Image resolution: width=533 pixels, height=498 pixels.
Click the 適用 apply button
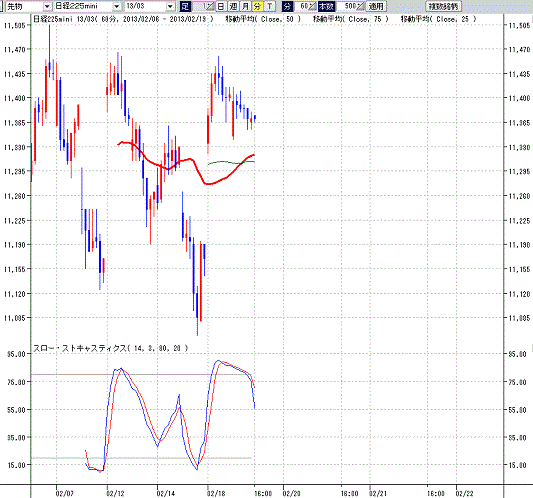(376, 6)
